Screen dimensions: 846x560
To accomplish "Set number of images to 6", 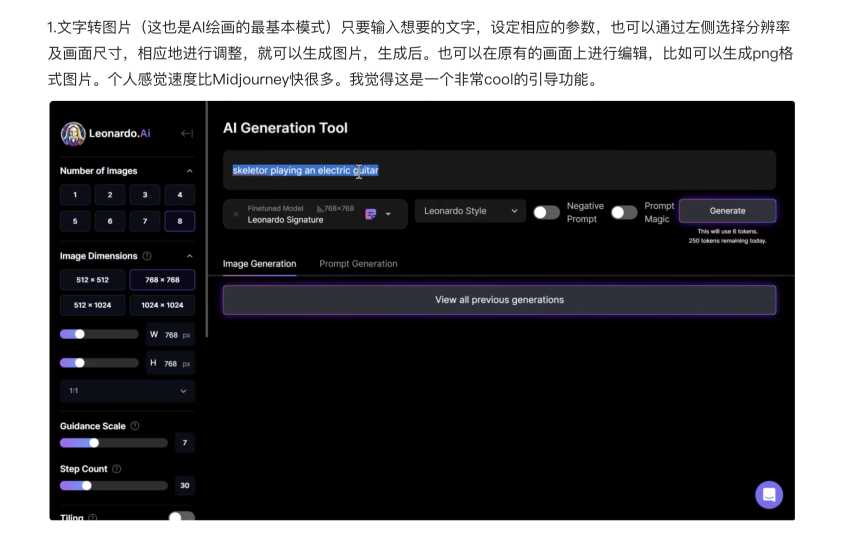I will click(110, 221).
